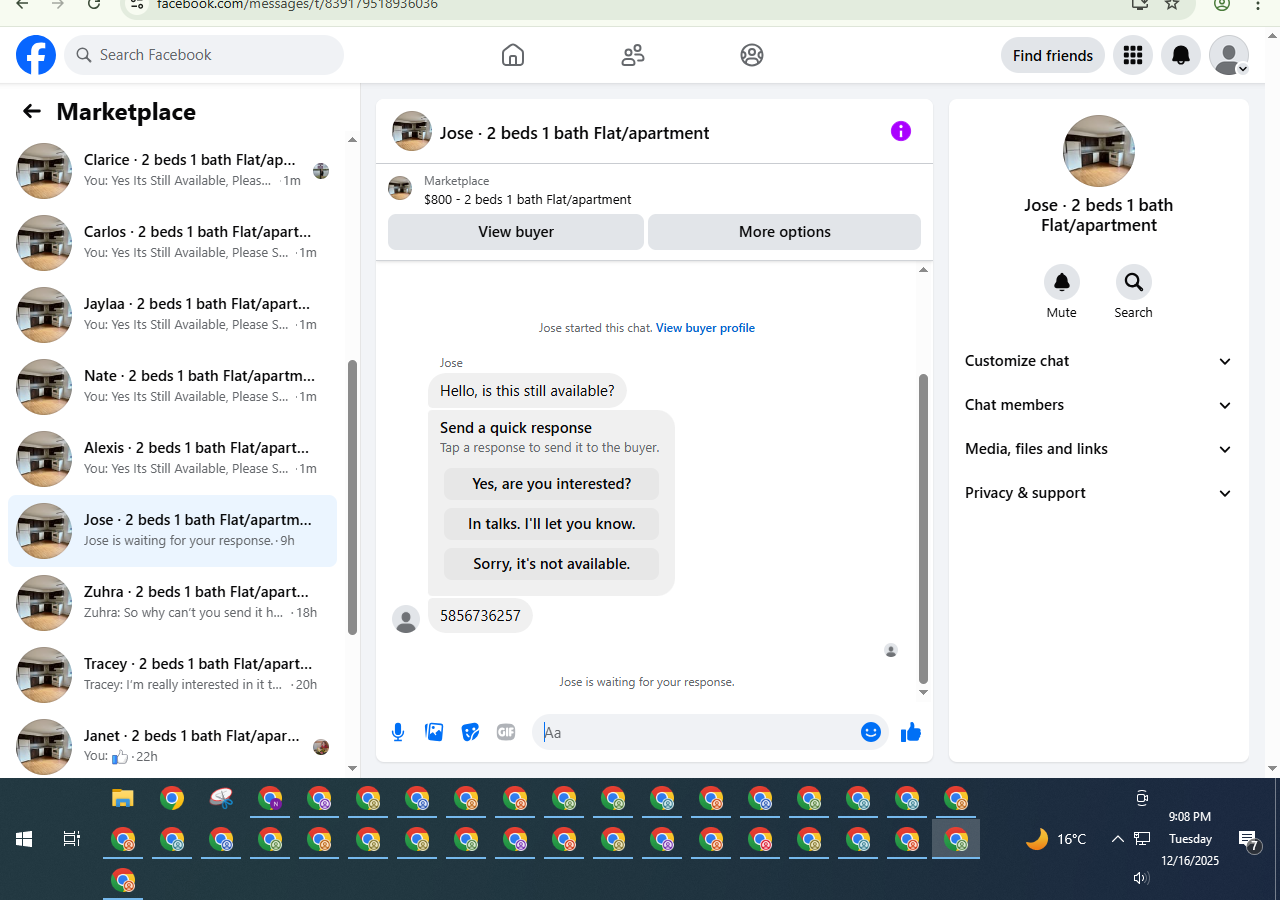Click the More options button
The image size is (1280, 900).
coord(785,232)
